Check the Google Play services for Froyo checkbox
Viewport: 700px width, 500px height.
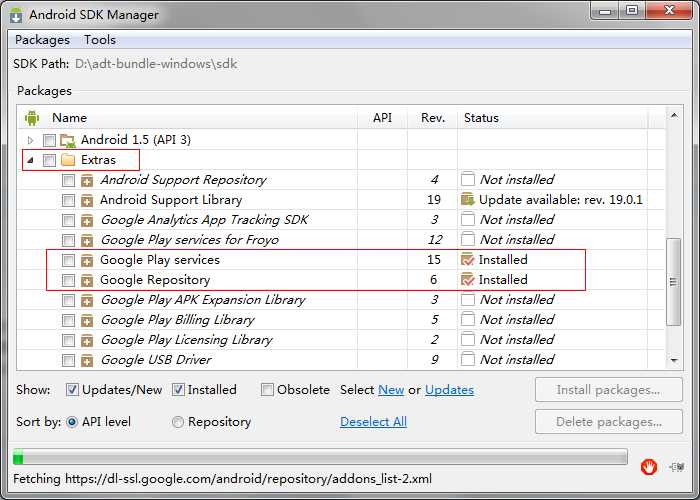point(68,241)
